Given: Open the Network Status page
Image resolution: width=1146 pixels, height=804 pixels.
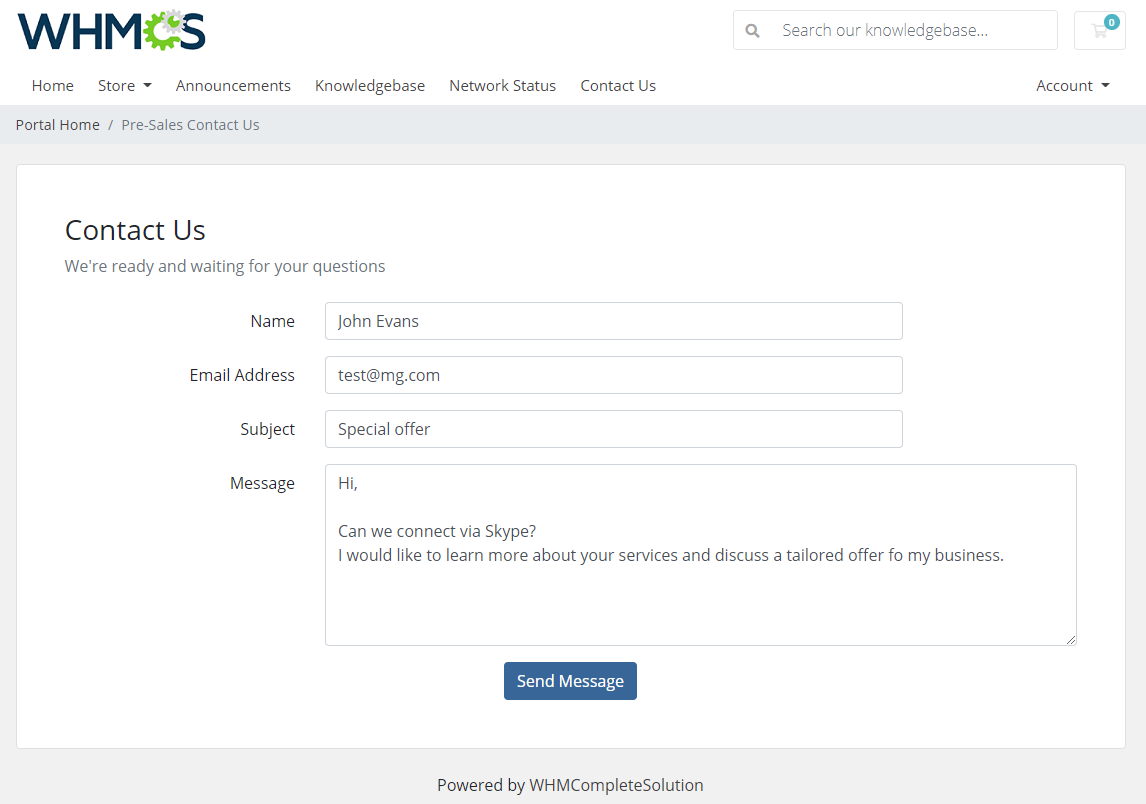Looking at the screenshot, I should pos(502,85).
